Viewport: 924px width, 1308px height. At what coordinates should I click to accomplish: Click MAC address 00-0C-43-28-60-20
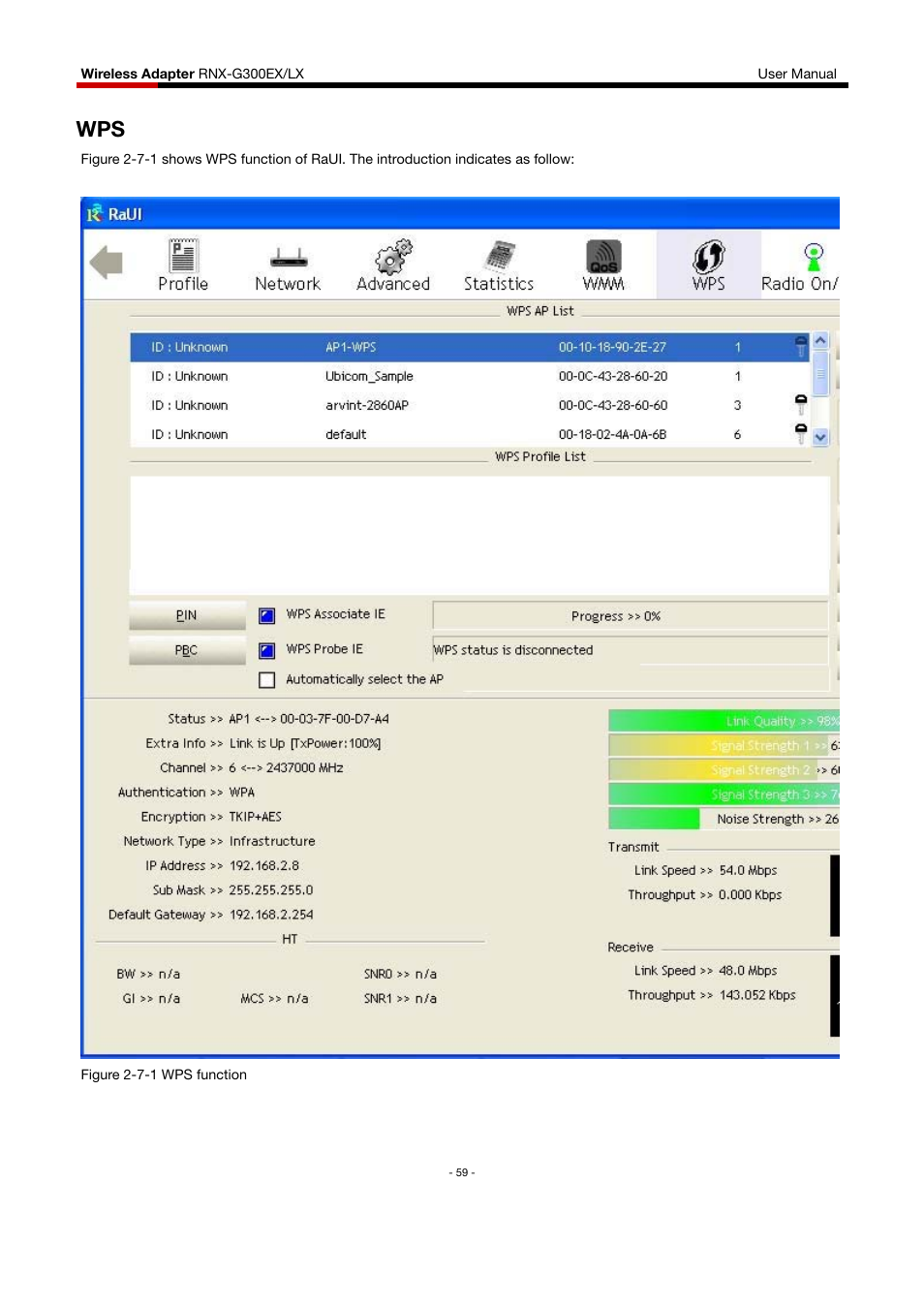pyautogui.click(x=613, y=376)
